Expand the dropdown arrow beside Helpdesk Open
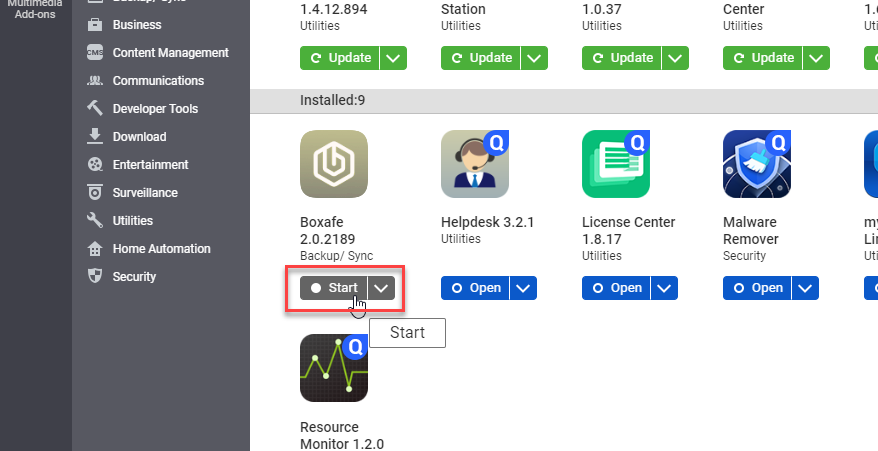 [x=524, y=288]
